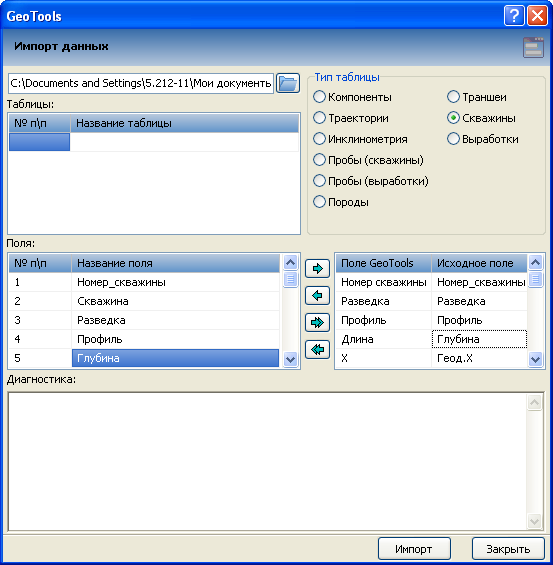This screenshot has height=565, width=553.
Task: Open the folder browse icon next to path
Action: point(288,83)
